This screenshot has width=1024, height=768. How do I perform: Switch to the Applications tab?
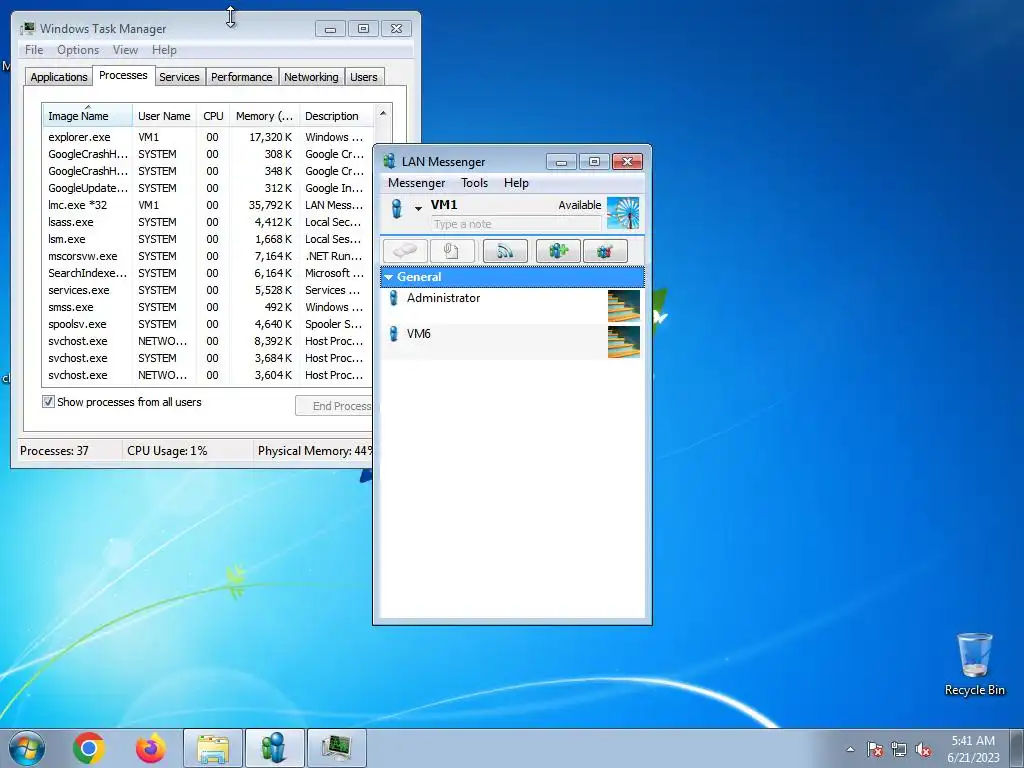pos(59,77)
